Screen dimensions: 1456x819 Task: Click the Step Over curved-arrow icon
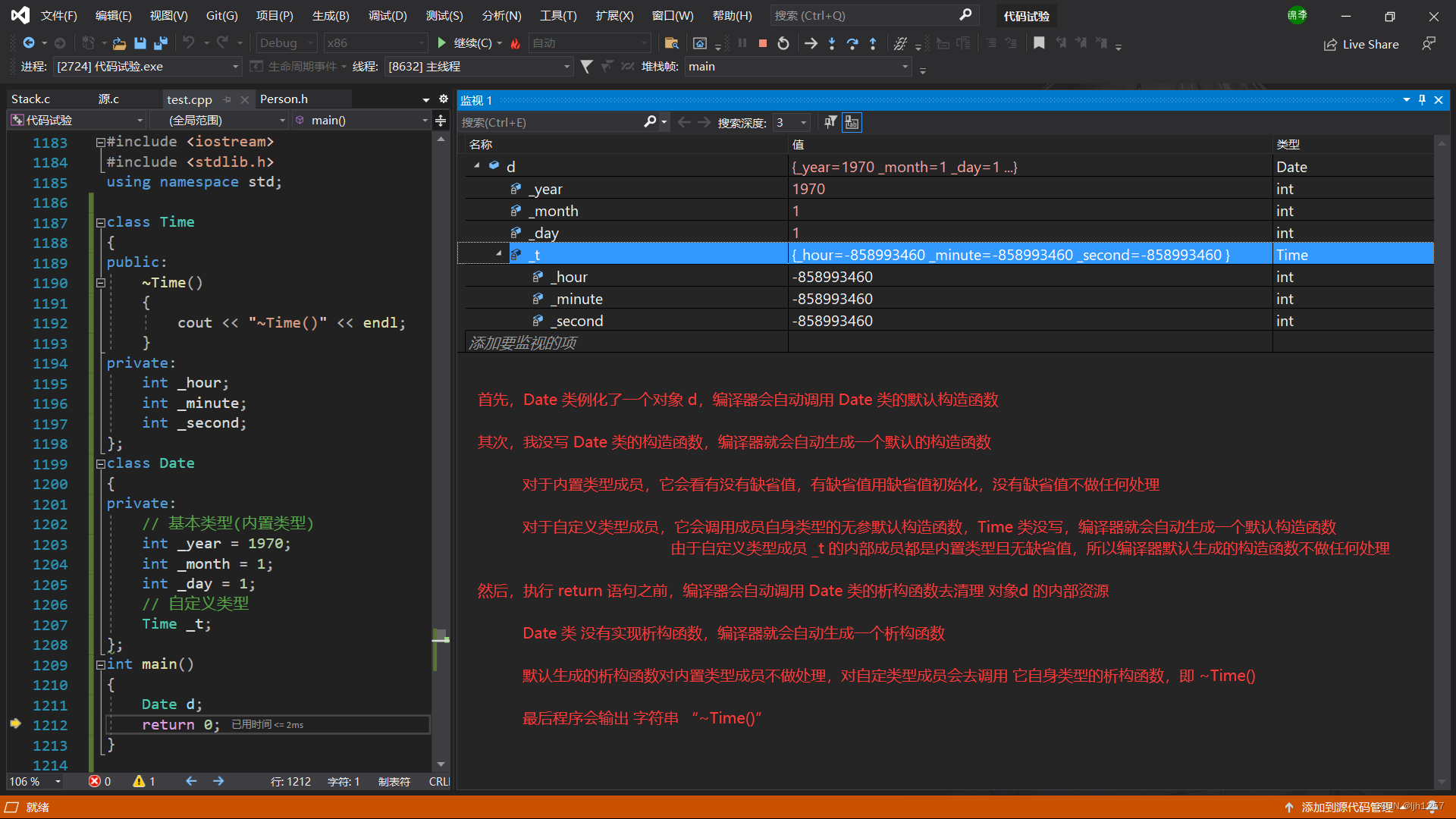(x=852, y=43)
